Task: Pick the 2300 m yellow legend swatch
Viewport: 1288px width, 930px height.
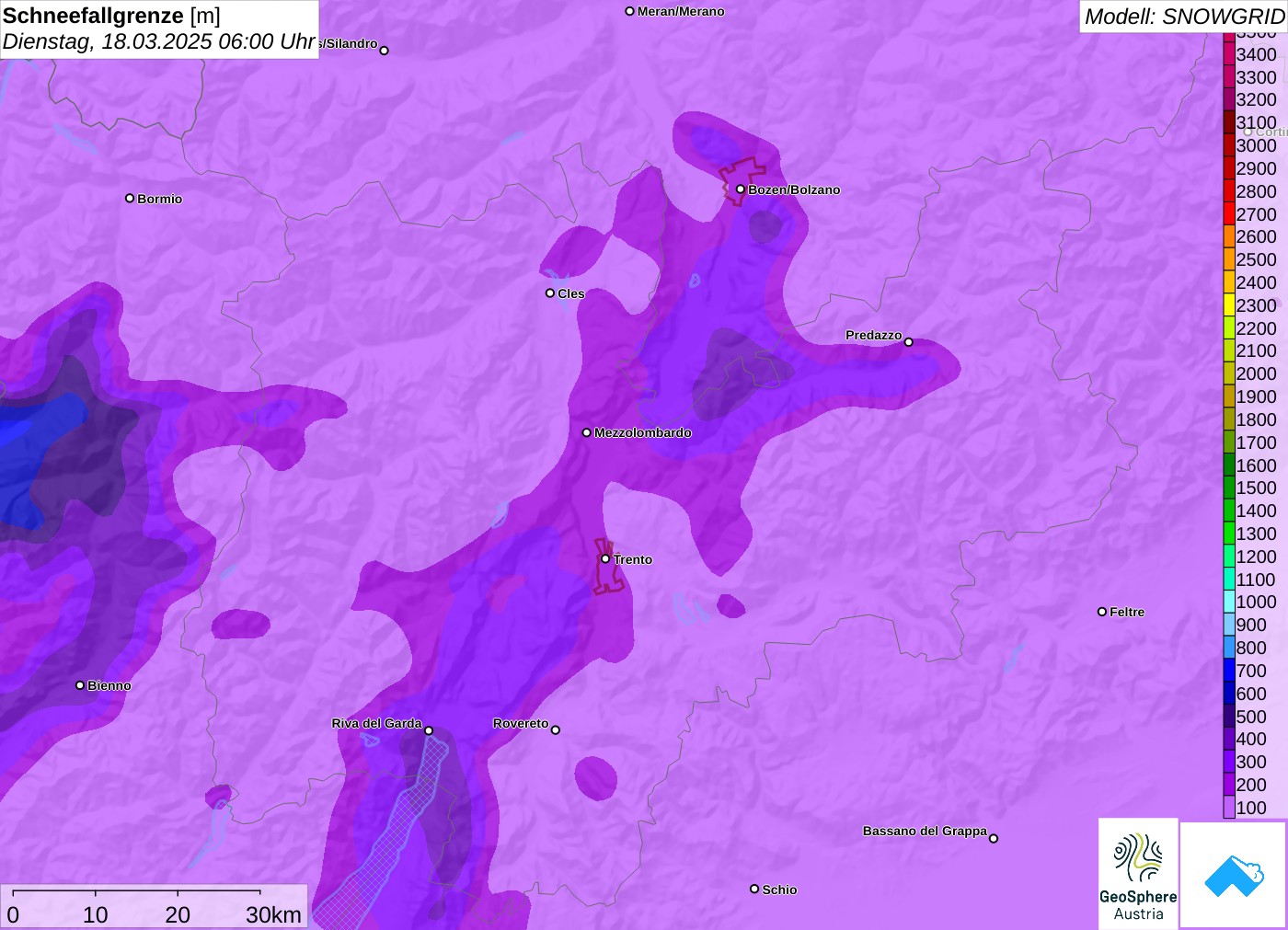Action: [1229, 305]
